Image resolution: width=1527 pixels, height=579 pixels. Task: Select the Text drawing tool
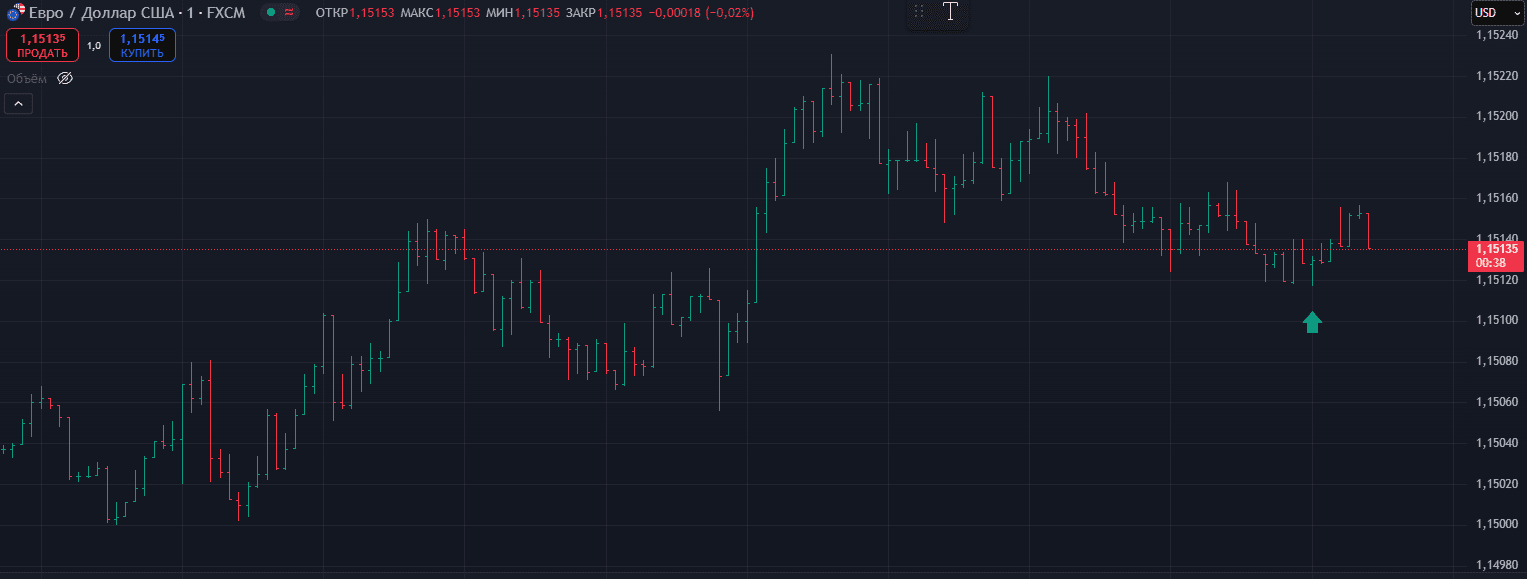coord(949,12)
